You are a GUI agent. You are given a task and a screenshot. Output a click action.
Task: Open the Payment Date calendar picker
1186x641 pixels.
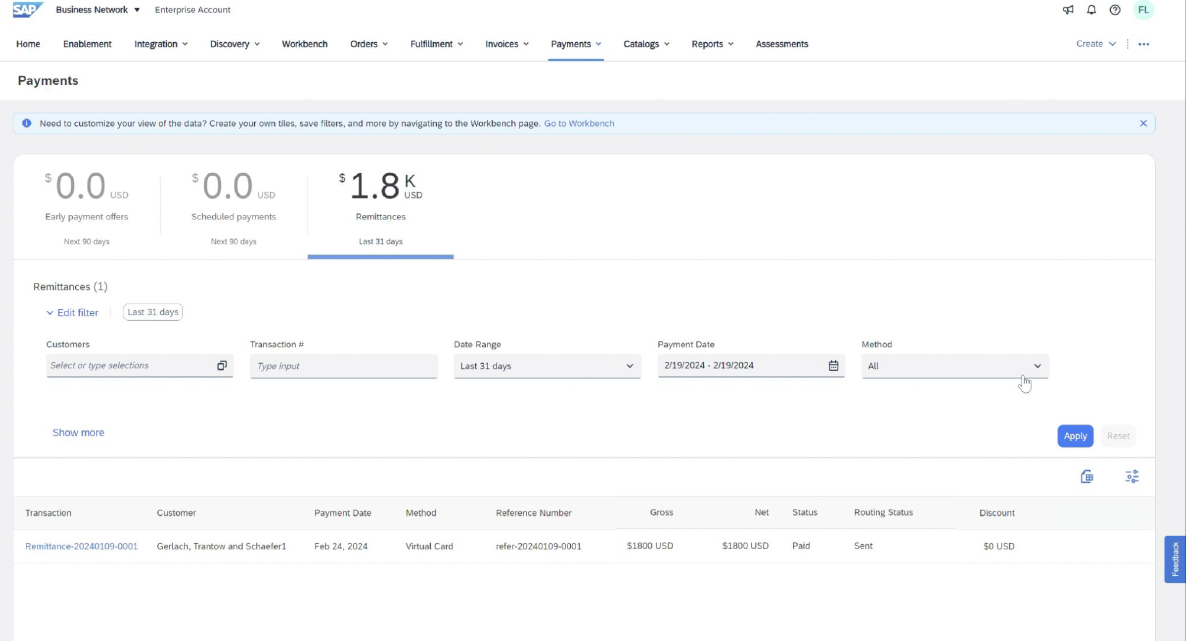point(833,366)
